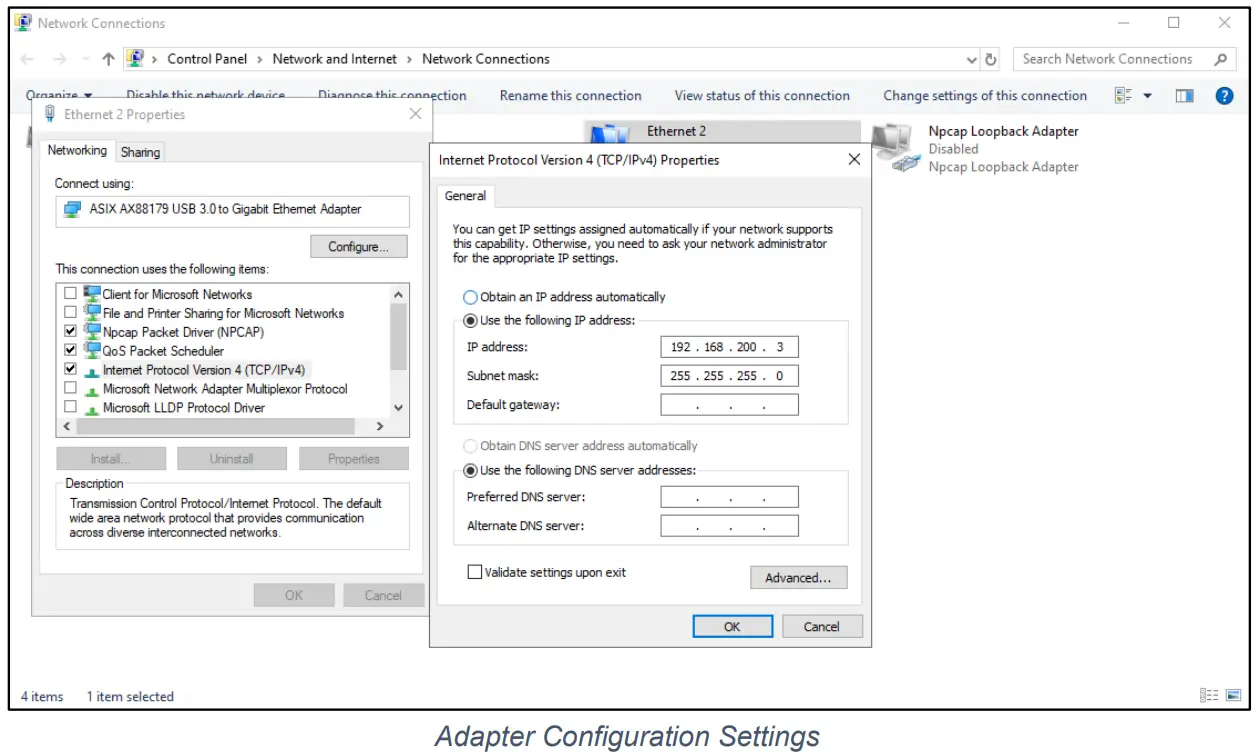The height and width of the screenshot is (756, 1257).
Task: Check Client for Microsoft Networks box
Action: pyautogui.click(x=70, y=294)
